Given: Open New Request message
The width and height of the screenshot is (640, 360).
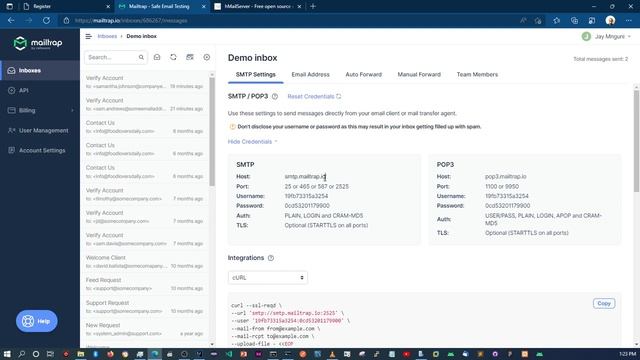Looking at the screenshot, I should [x=144, y=329].
